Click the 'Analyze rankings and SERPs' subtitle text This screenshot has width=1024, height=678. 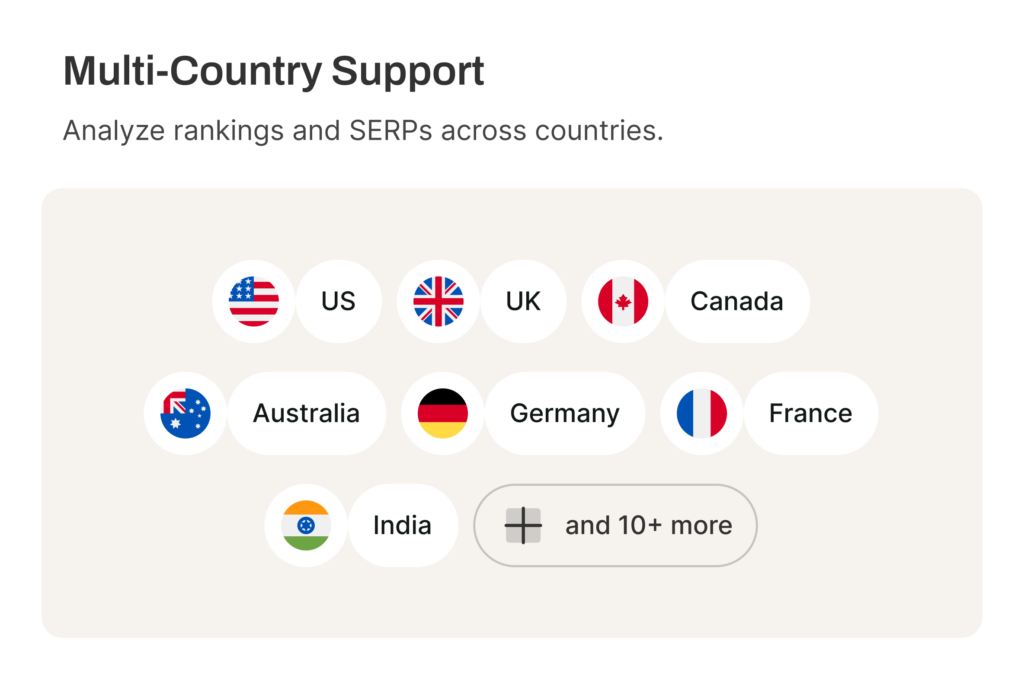[363, 131]
